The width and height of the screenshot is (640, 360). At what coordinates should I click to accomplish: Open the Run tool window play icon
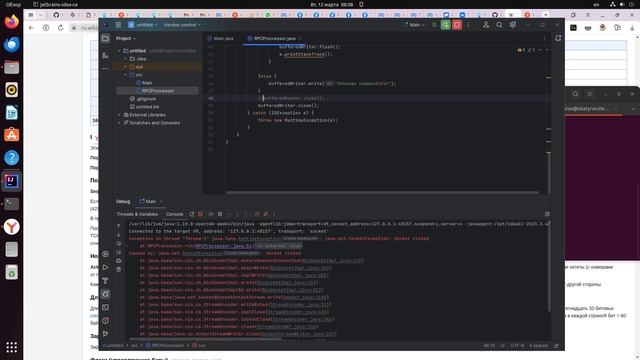(x=105, y=267)
